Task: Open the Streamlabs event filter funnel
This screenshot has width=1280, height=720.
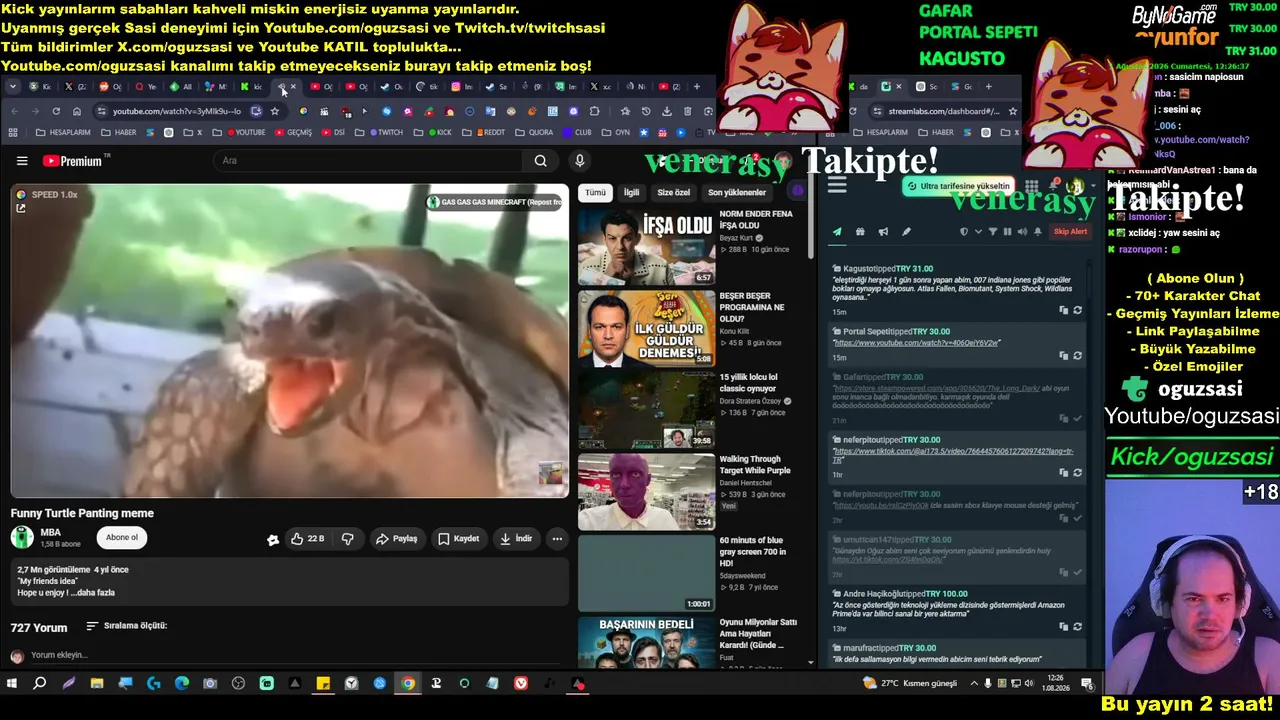Action: coord(993,232)
